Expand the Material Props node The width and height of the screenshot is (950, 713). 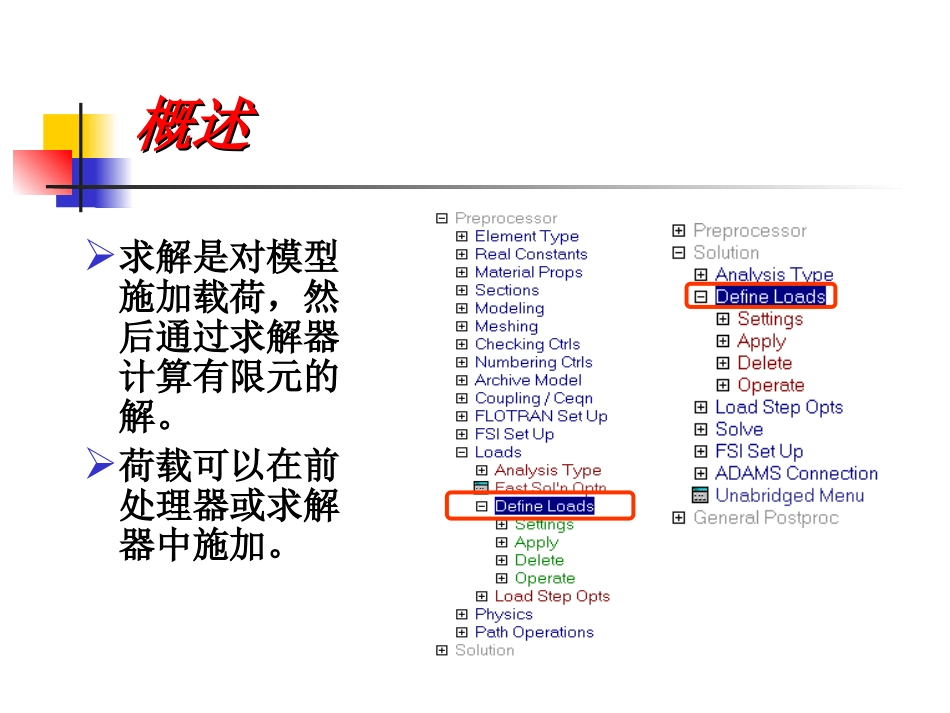click(462, 272)
